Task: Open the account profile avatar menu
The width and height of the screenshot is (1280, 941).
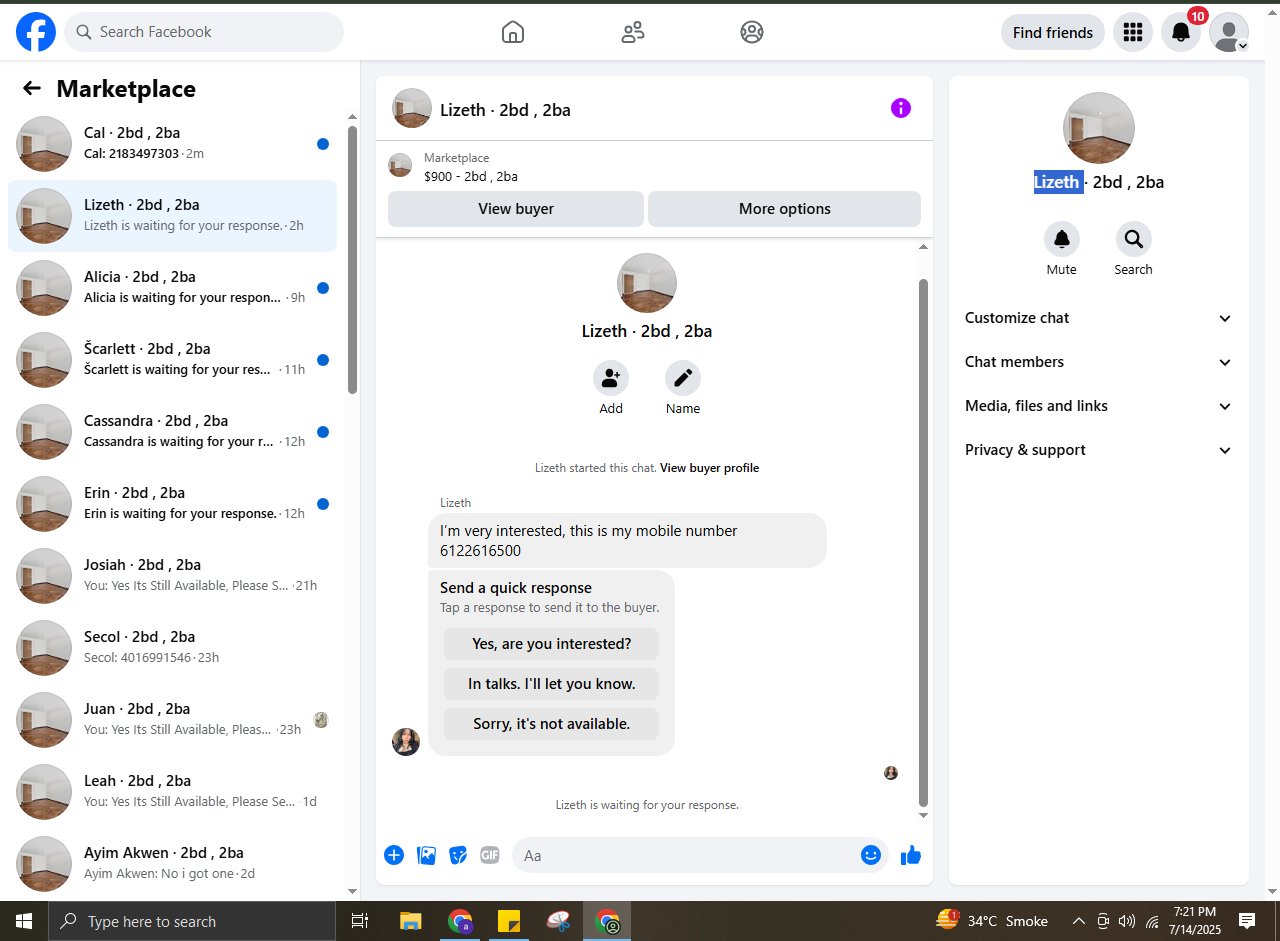Action: [x=1228, y=32]
